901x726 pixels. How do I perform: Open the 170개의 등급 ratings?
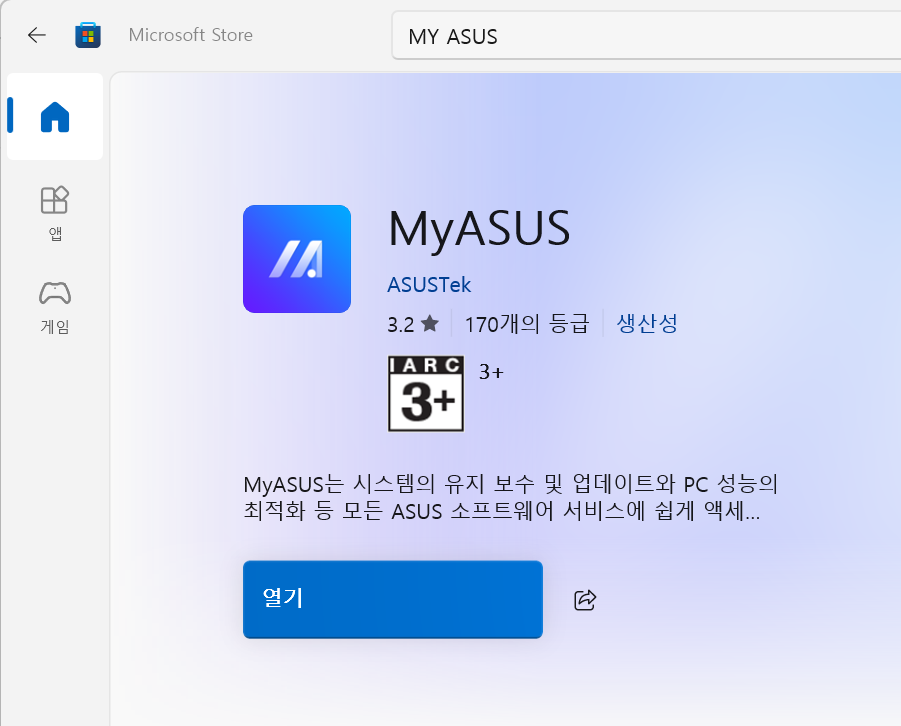pyautogui.click(x=527, y=324)
